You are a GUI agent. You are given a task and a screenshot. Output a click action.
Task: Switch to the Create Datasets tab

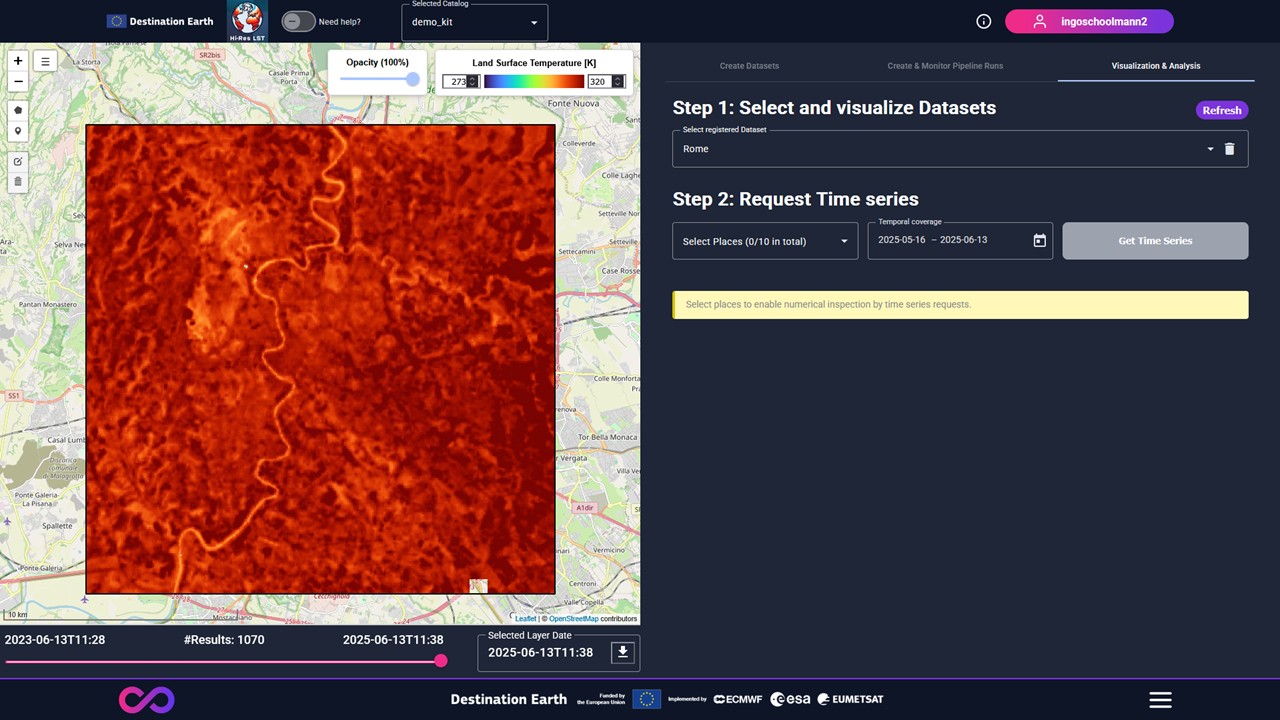[749, 66]
